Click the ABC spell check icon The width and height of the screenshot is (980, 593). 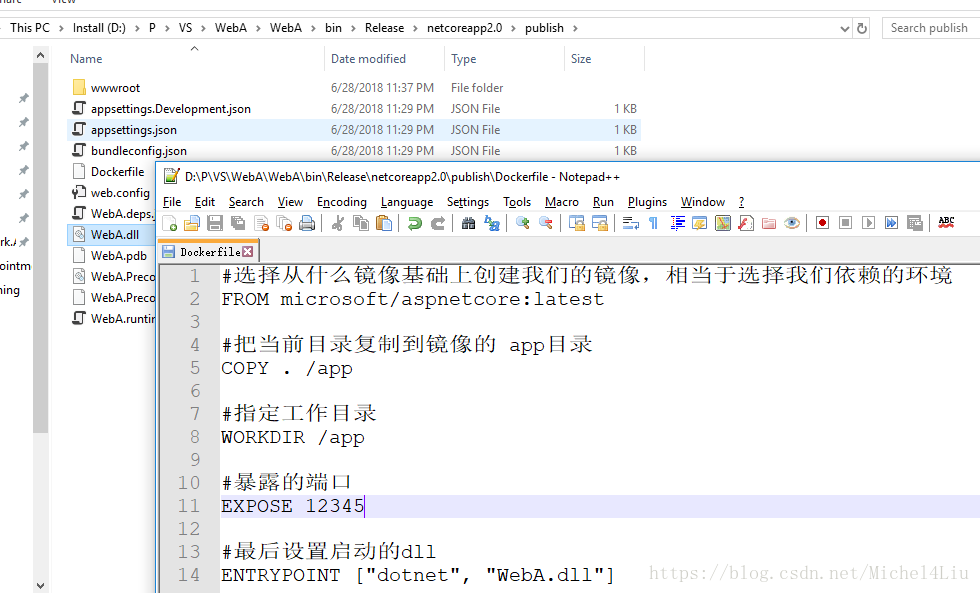tap(946, 223)
